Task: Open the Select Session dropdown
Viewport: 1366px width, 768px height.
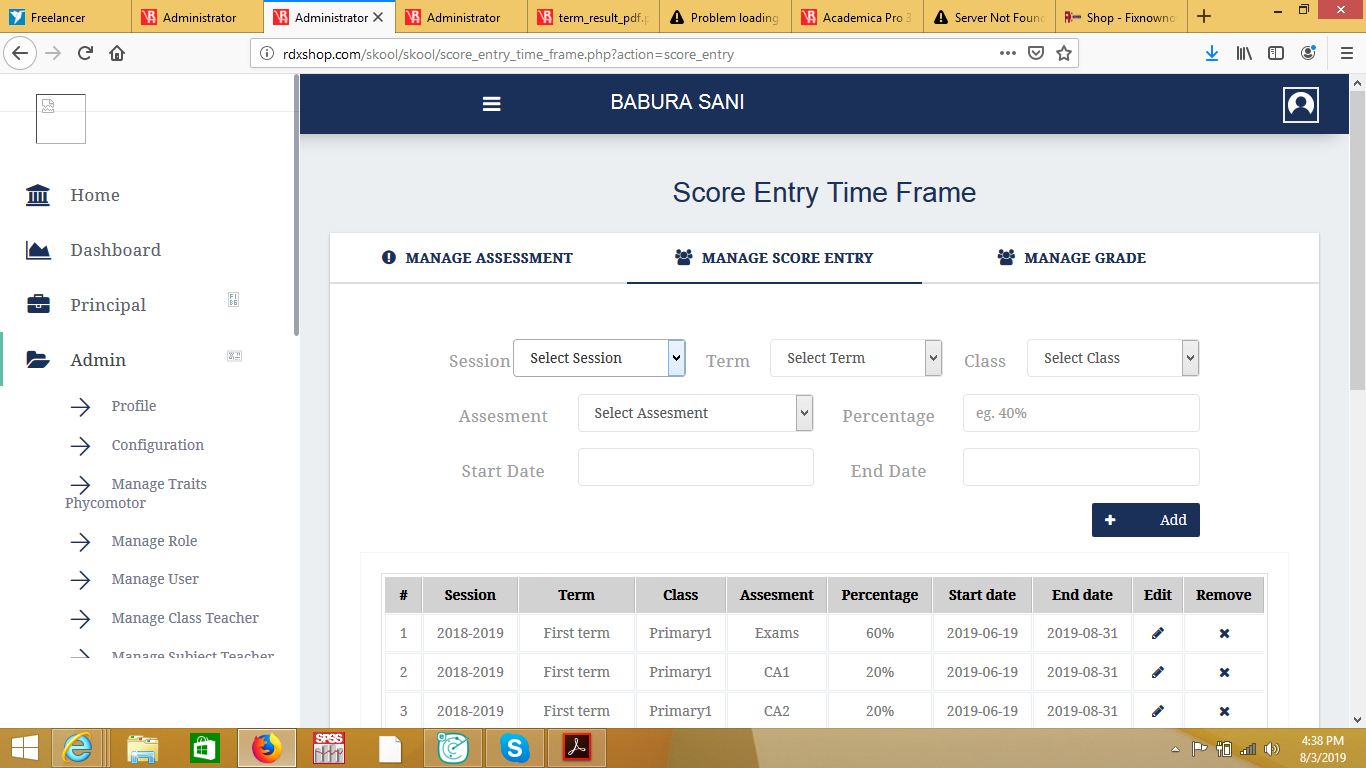Action: click(x=598, y=358)
